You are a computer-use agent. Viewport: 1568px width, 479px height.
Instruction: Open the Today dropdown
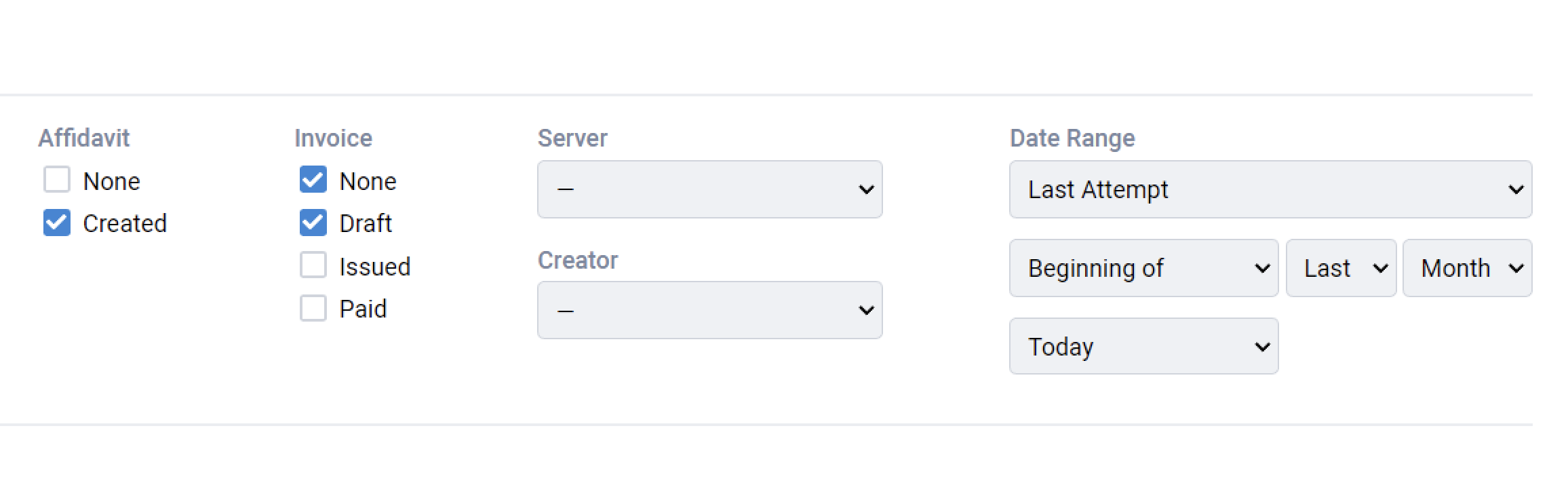pyautogui.click(x=1143, y=346)
